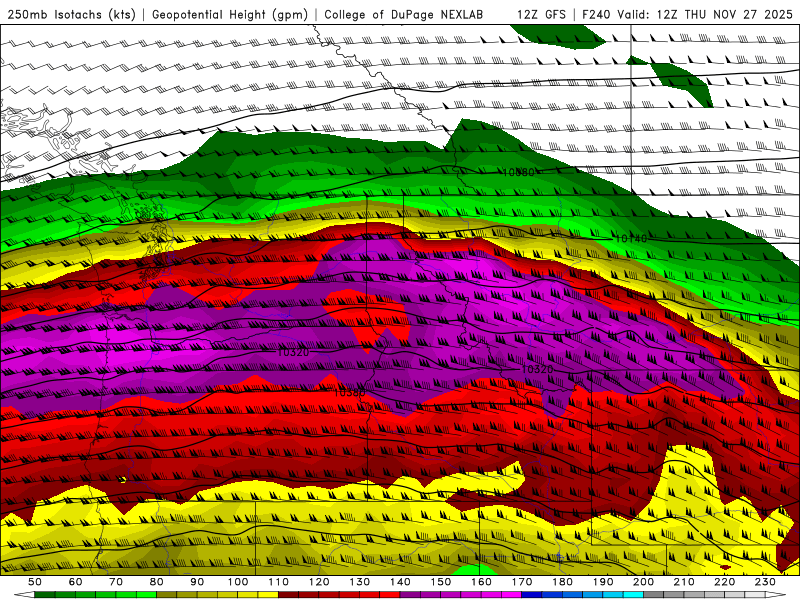The image size is (800, 600).
Task: Click the bright magenta swatch just before 170
Action: [512, 594]
